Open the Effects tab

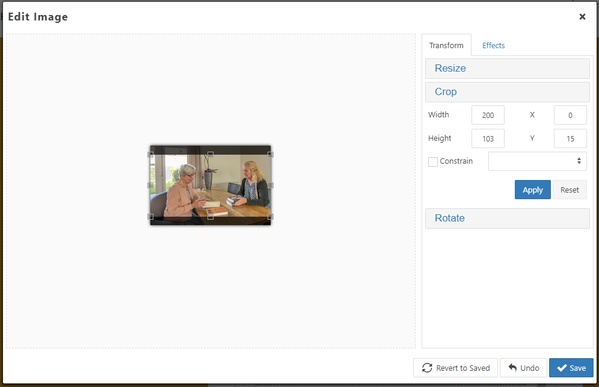pos(493,45)
